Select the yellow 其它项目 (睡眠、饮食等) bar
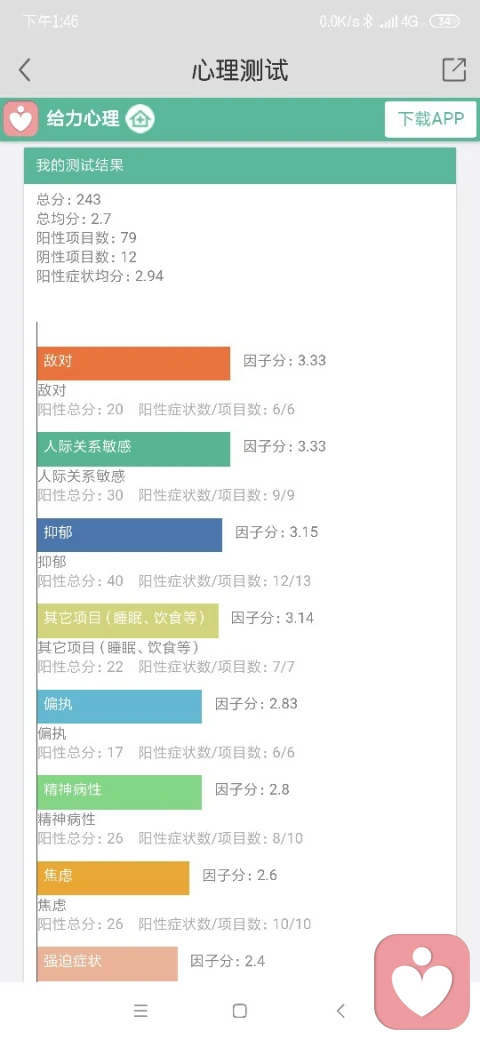 (128, 620)
